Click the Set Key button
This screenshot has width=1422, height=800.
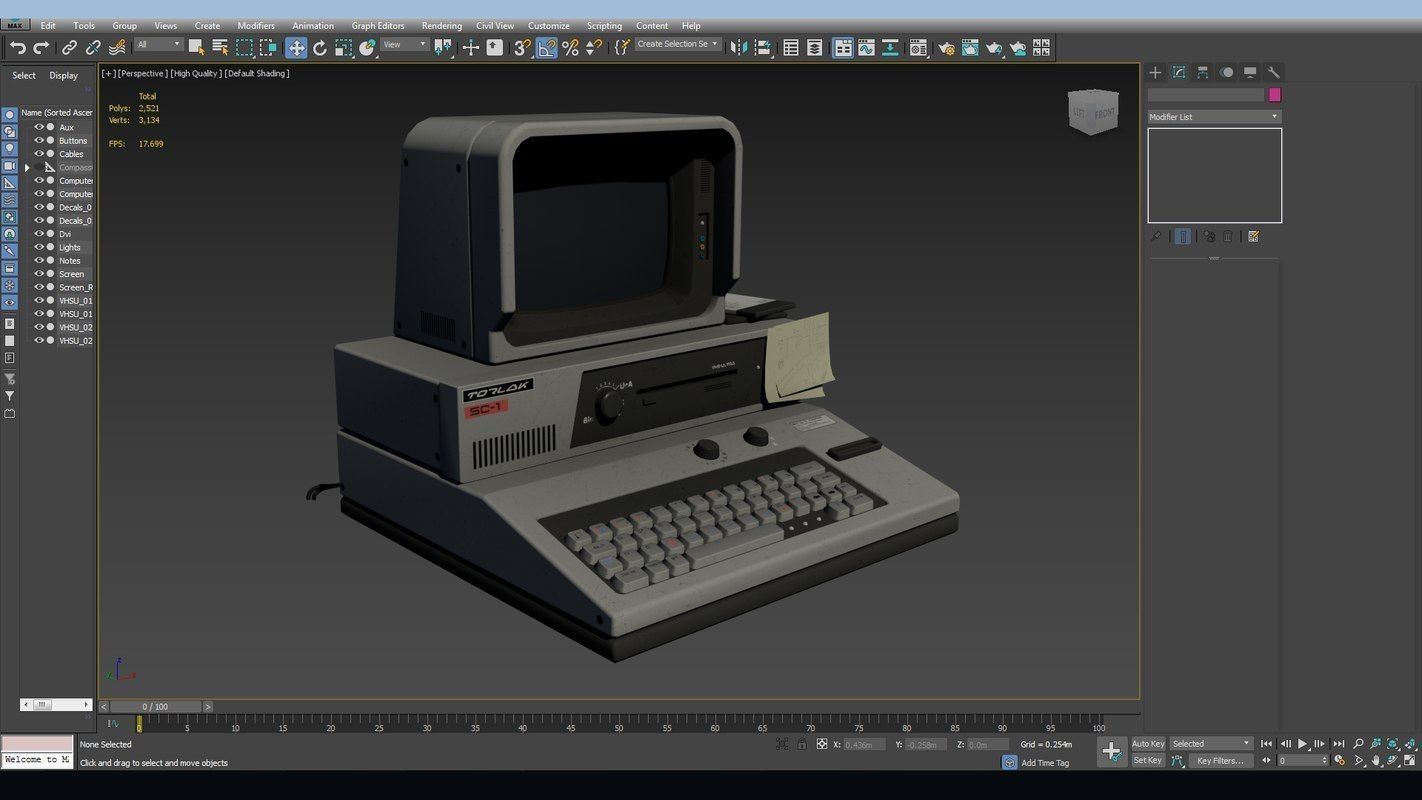[x=1148, y=761]
